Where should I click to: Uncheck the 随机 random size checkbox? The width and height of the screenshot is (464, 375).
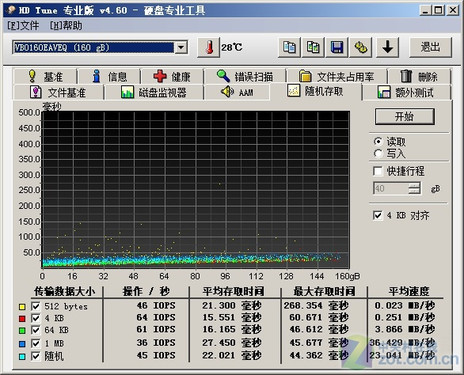[x=36, y=356]
